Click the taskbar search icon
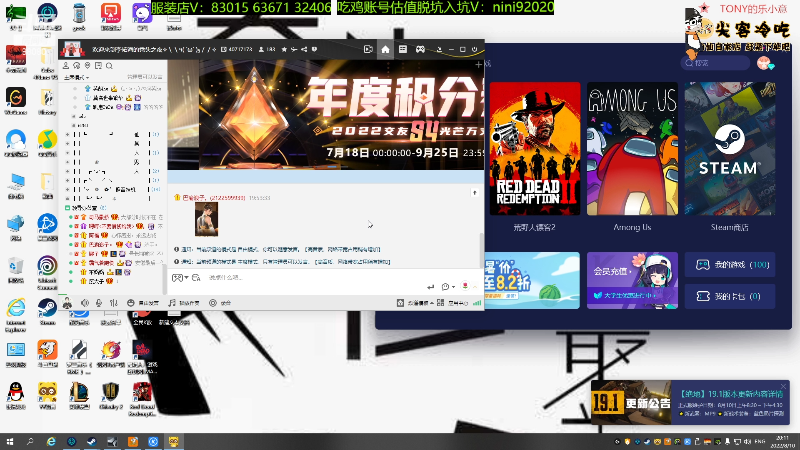Screen dimensions: 800x450 tap(30, 442)
